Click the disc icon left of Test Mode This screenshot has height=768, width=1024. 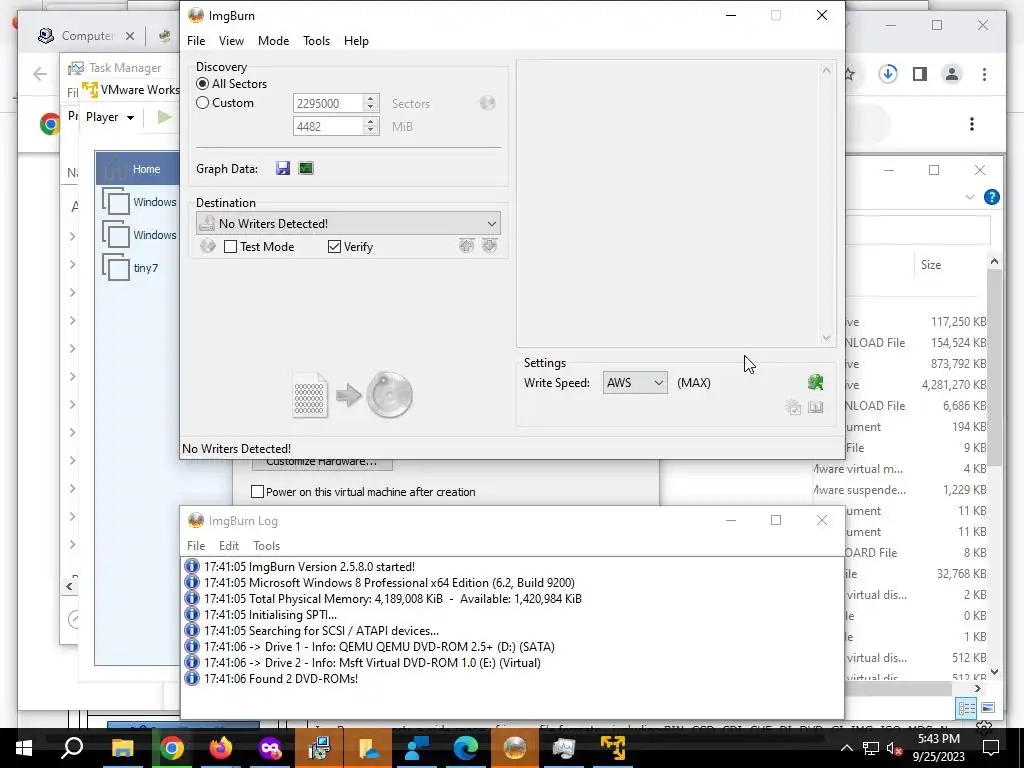[208, 246]
